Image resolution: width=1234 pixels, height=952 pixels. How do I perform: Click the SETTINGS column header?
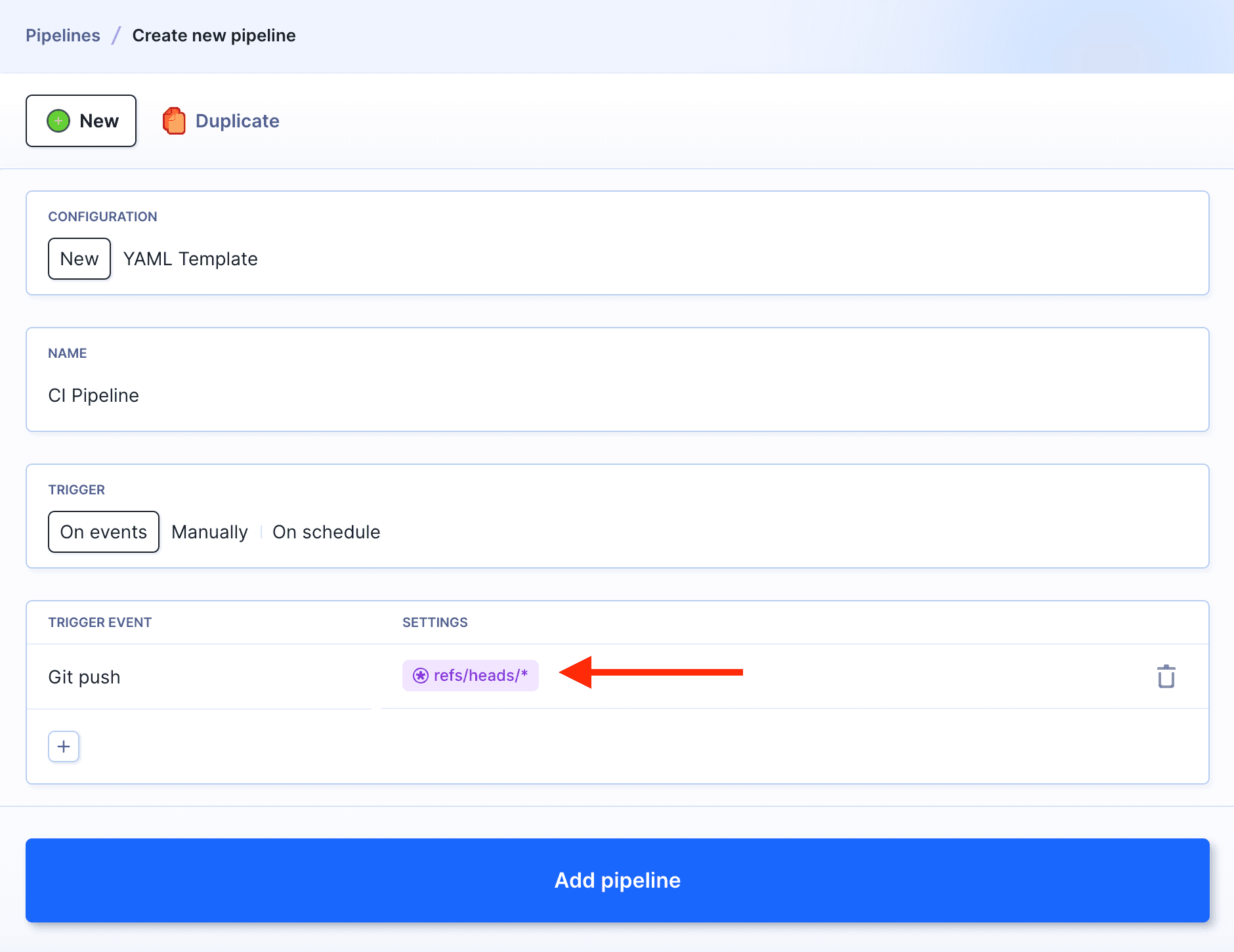435,622
